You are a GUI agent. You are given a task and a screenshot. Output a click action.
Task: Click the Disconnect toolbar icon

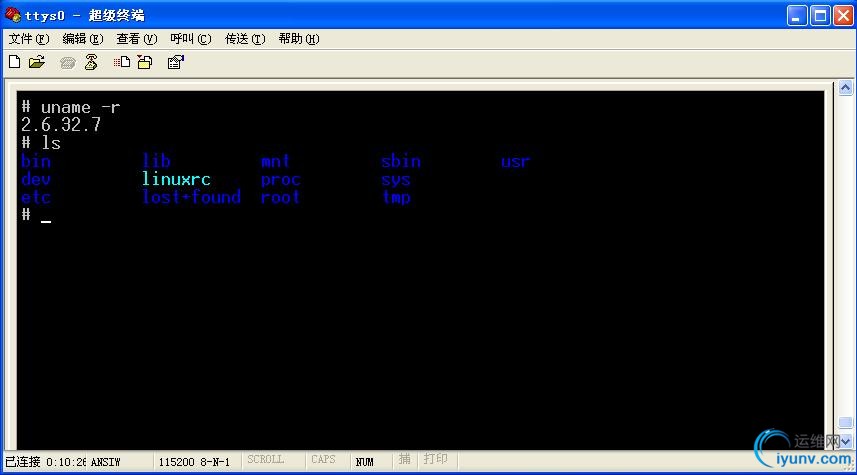[x=91, y=62]
